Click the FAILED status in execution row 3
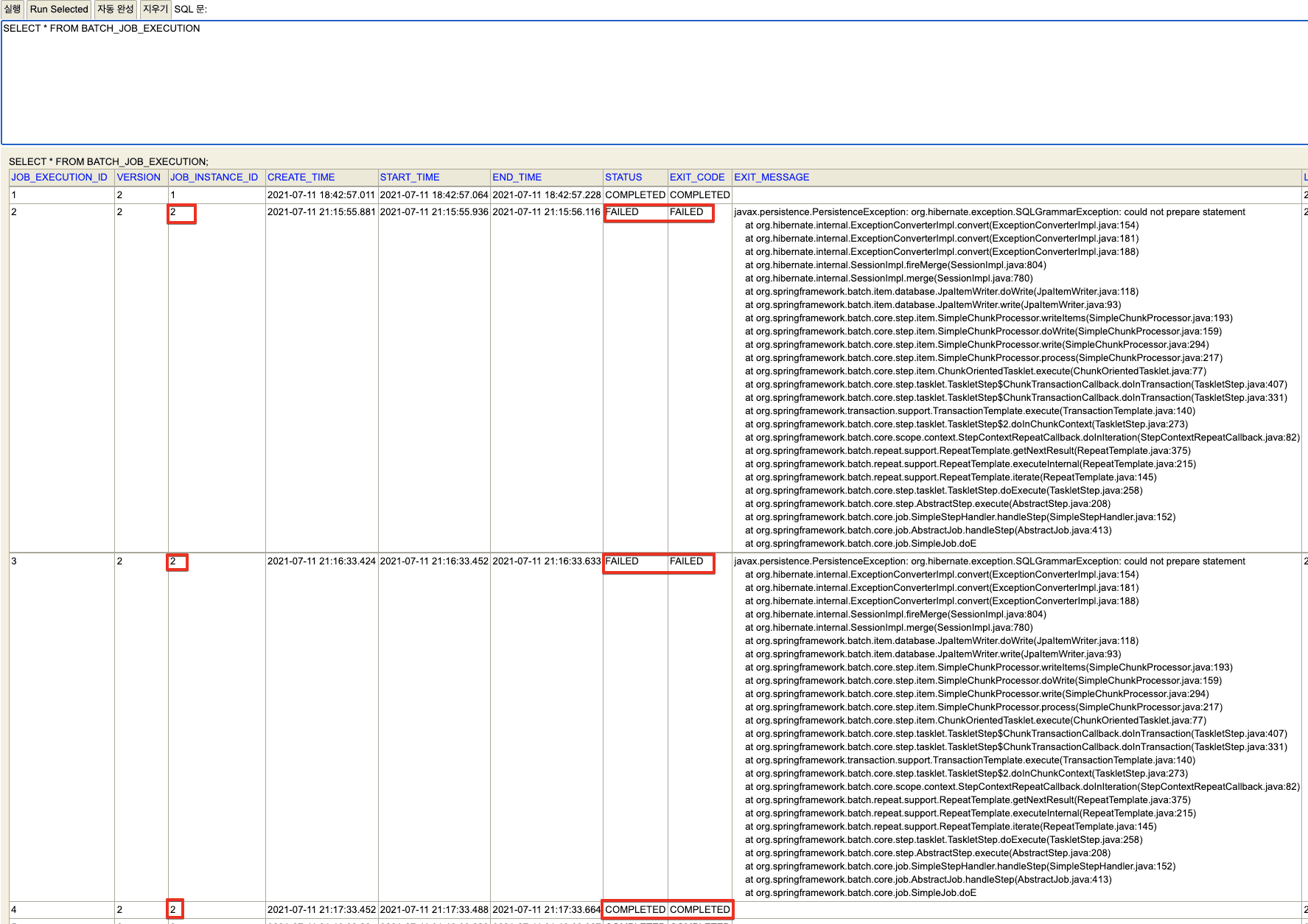Image resolution: width=1308 pixels, height=924 pixels. coord(622,561)
